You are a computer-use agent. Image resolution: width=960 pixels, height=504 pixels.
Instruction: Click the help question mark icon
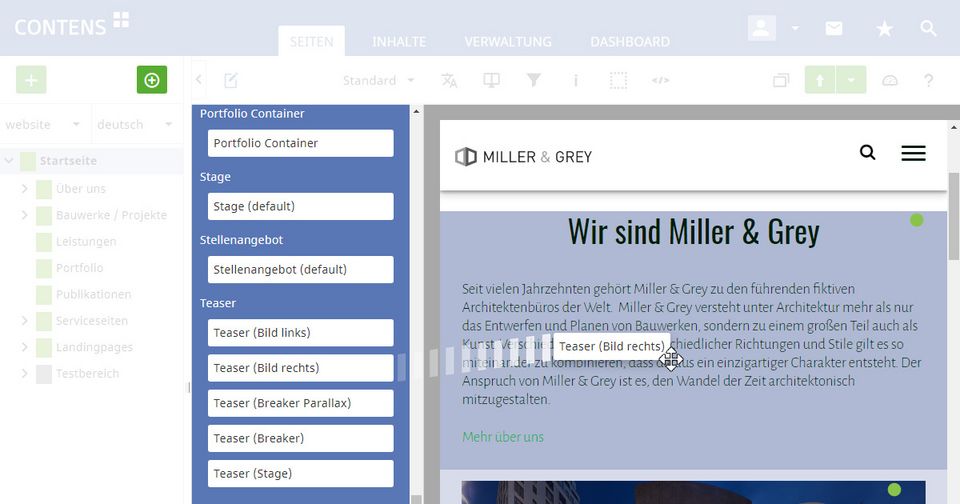click(928, 80)
